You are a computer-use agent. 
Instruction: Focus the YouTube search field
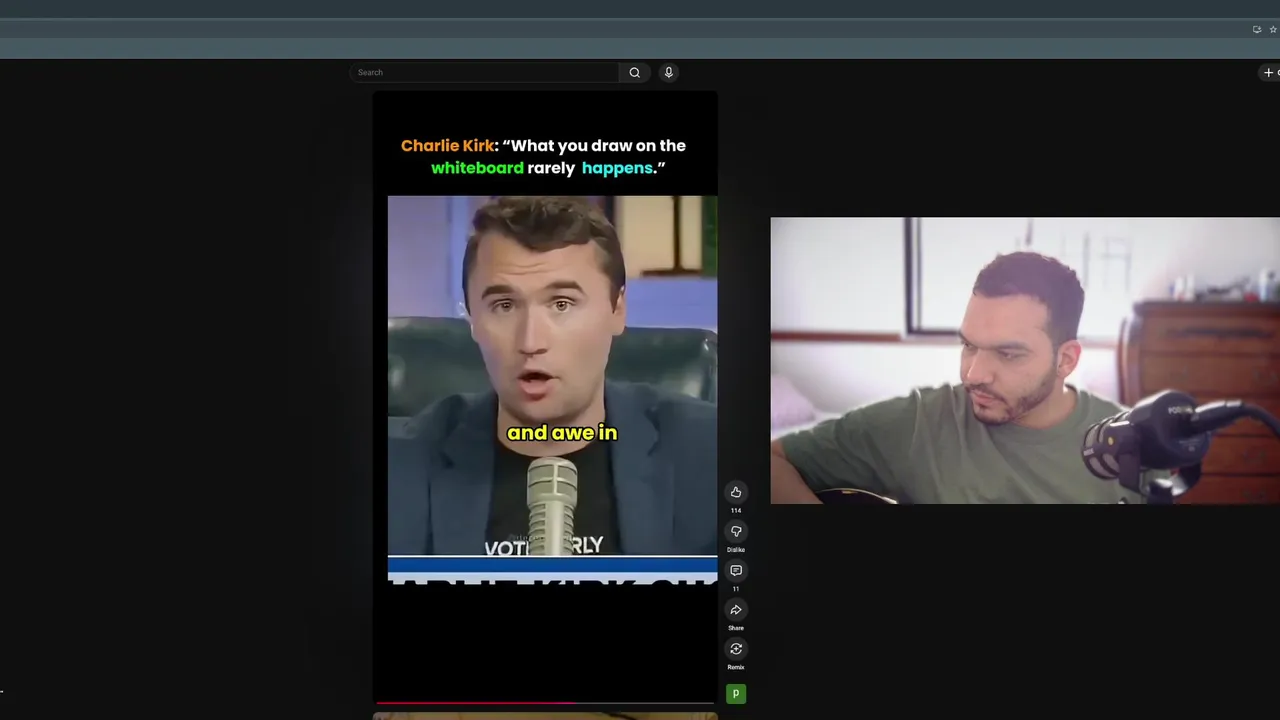(485, 72)
